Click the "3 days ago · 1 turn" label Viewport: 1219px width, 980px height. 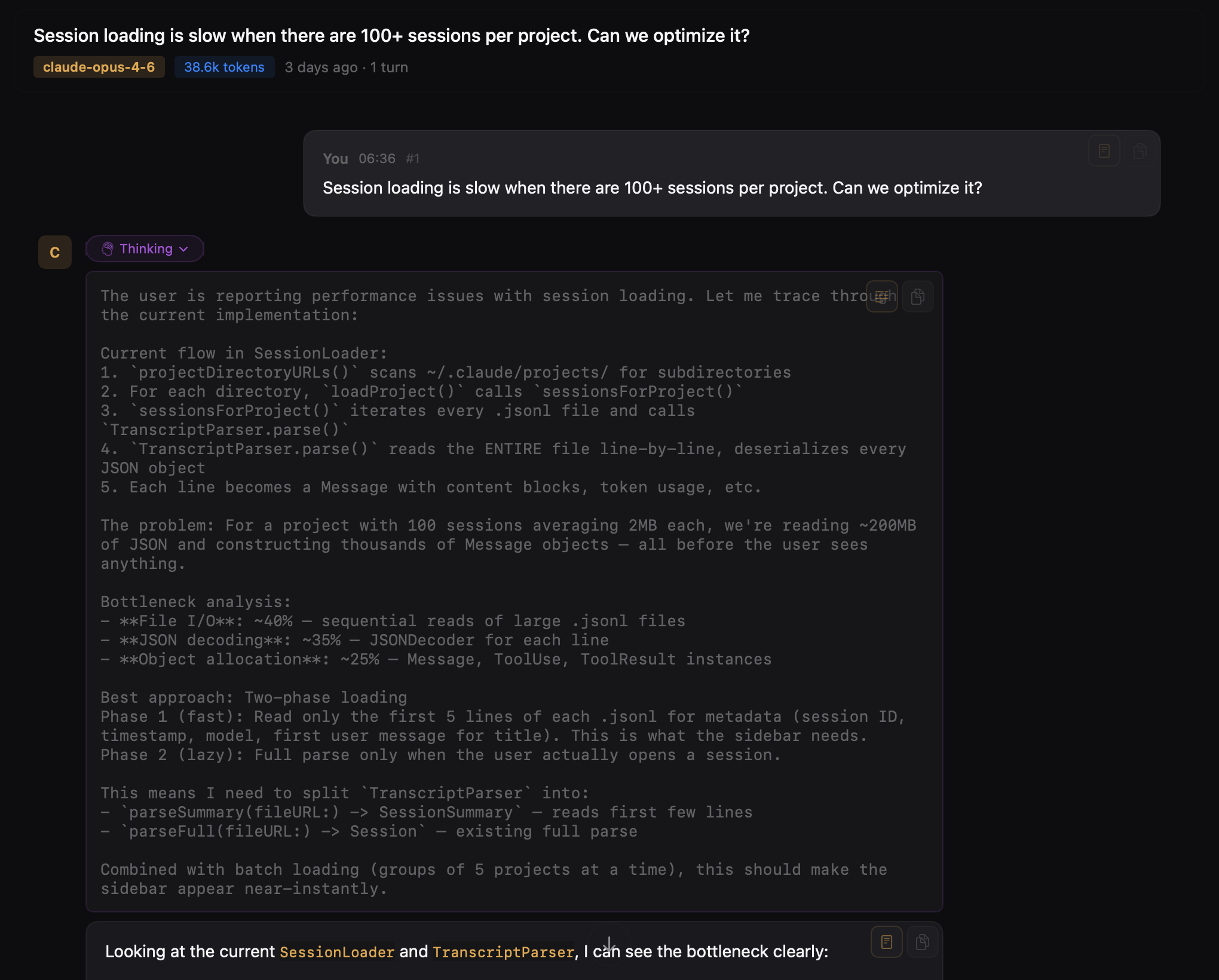coord(346,67)
